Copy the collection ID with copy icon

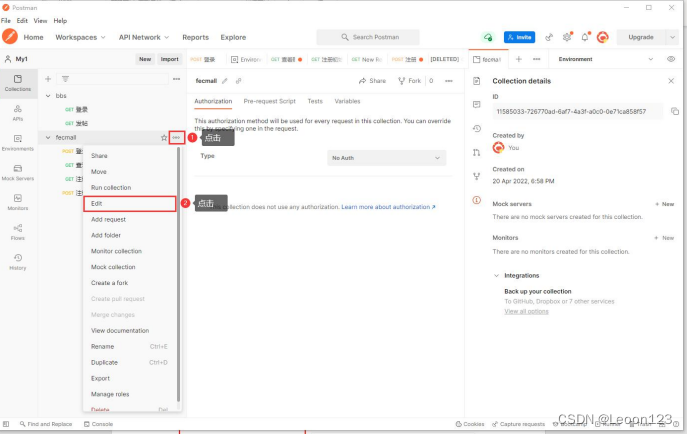coord(675,111)
